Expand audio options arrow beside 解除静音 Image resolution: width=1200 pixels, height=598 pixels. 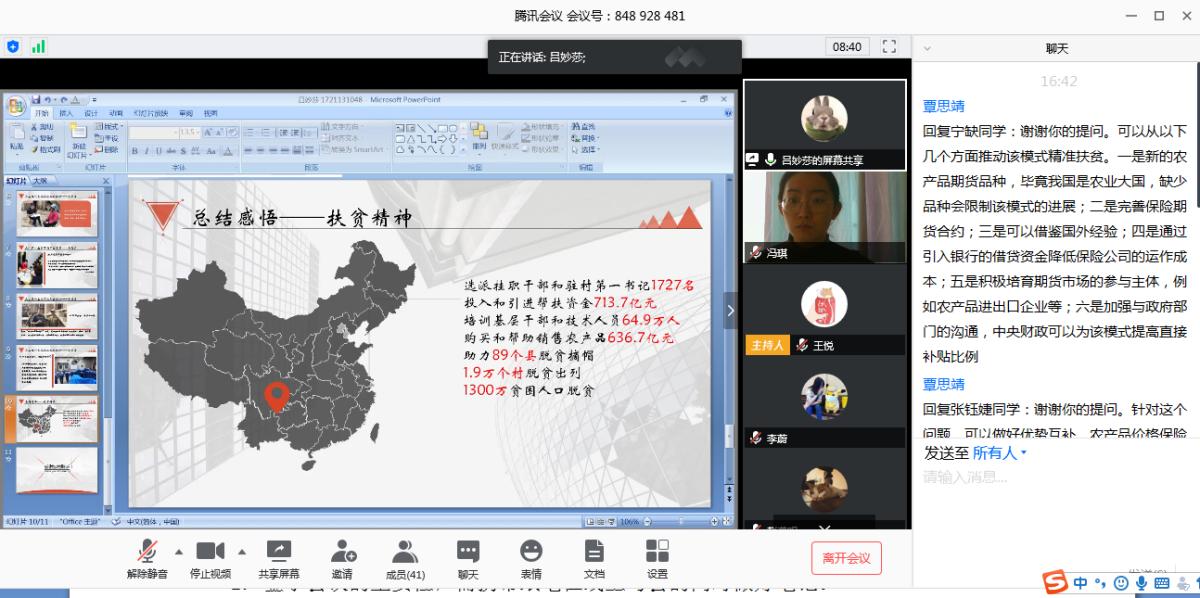click(x=179, y=551)
